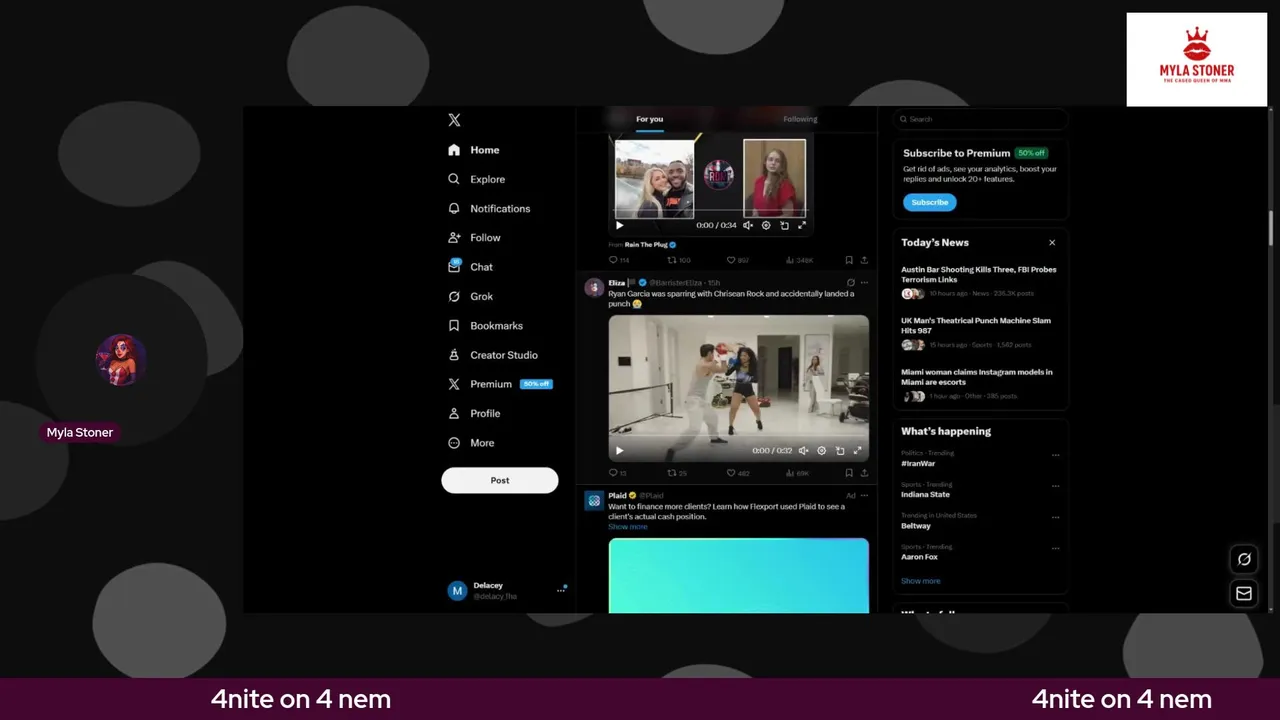Bookmark the Rain The Plug post

pyautogui.click(x=849, y=260)
